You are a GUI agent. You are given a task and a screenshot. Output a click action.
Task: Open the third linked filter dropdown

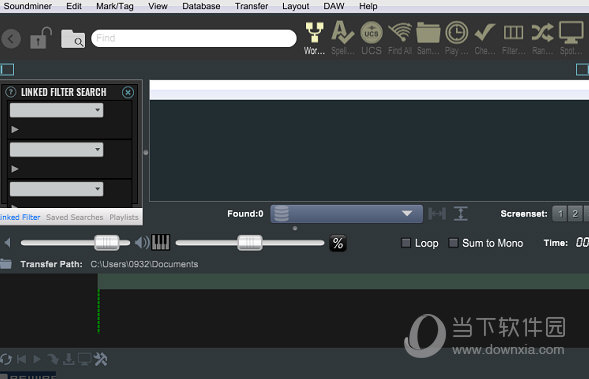click(x=56, y=189)
